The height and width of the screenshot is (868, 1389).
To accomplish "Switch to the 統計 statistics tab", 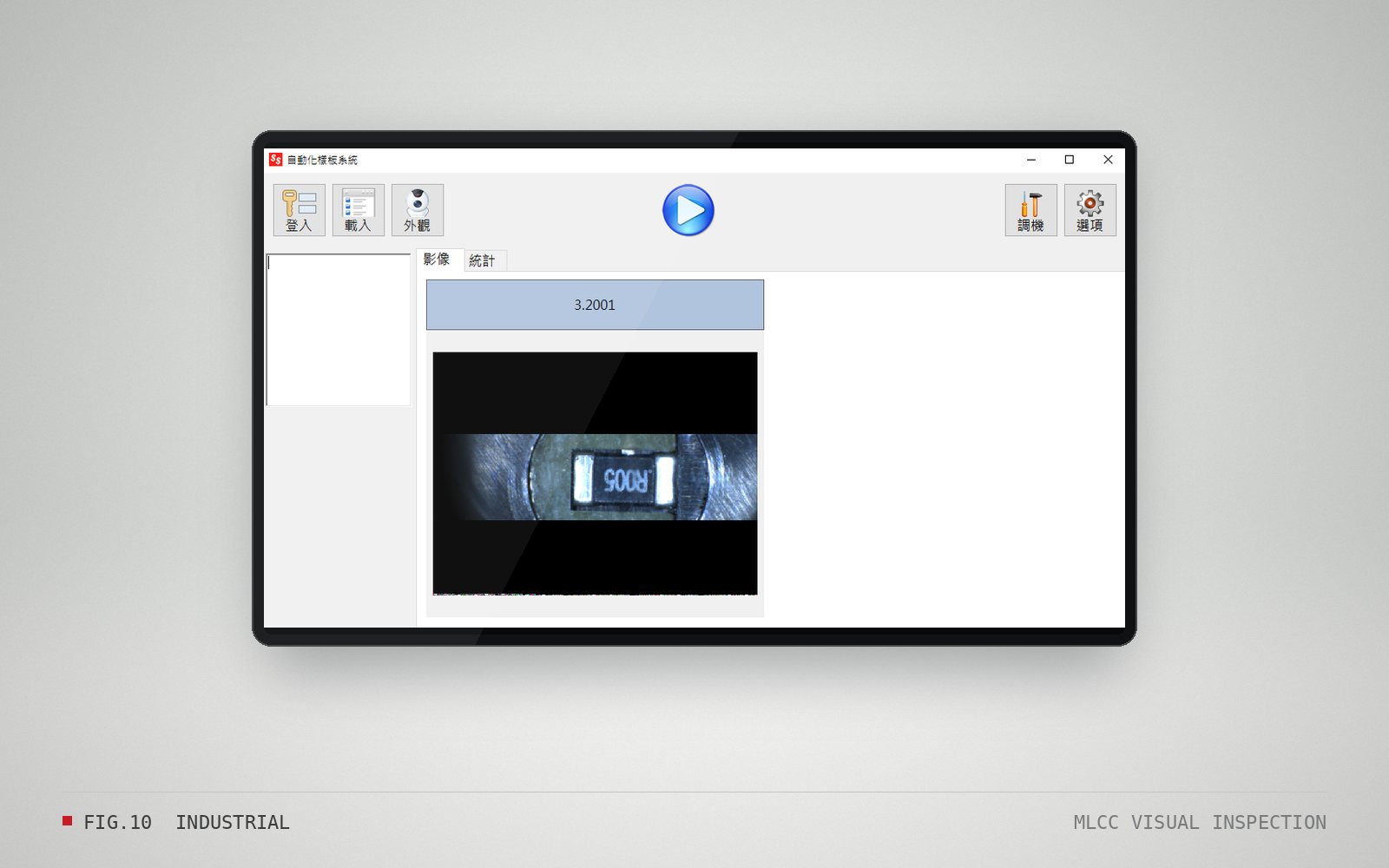I will click(x=484, y=260).
